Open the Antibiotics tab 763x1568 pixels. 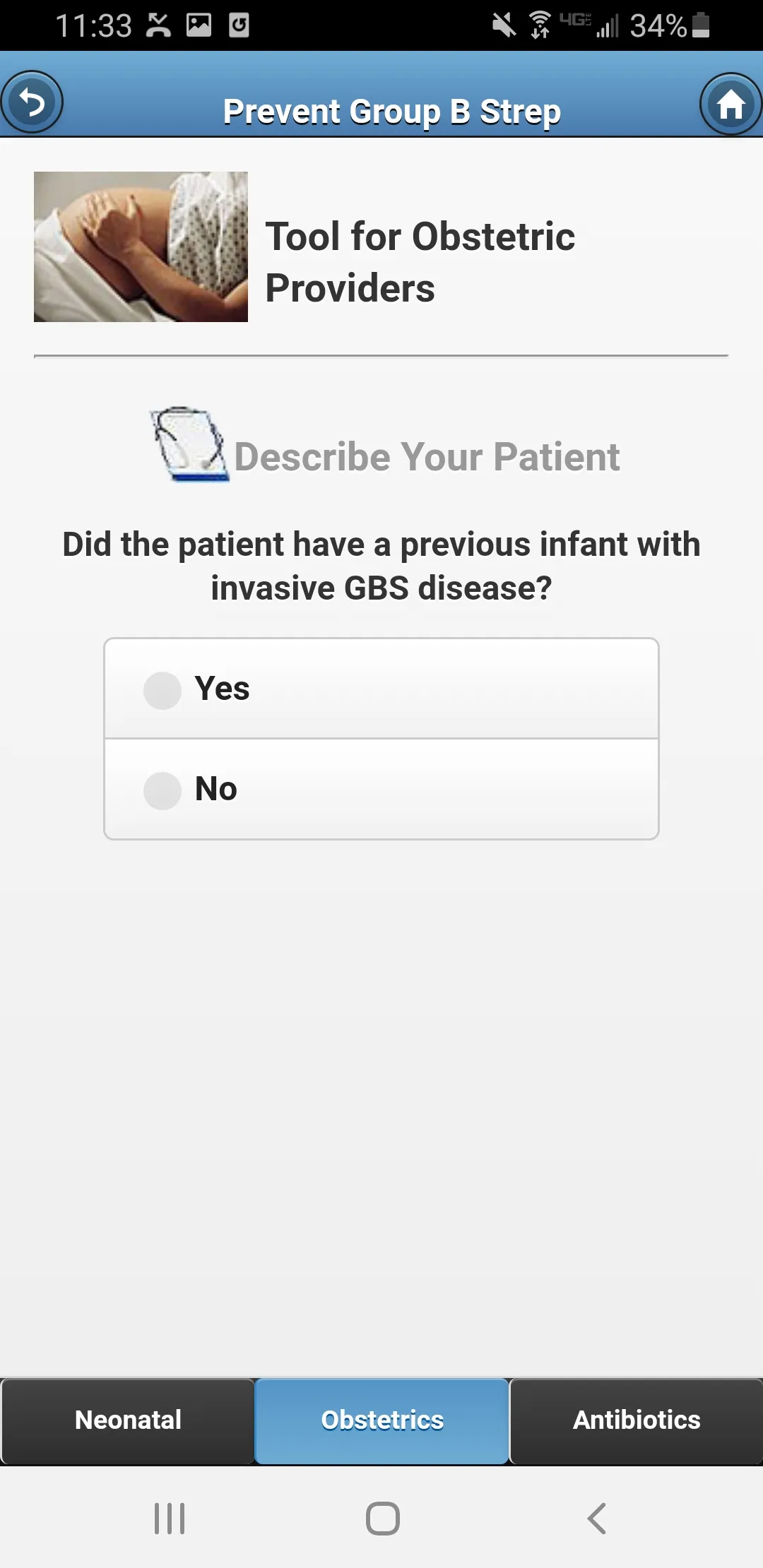(636, 1420)
